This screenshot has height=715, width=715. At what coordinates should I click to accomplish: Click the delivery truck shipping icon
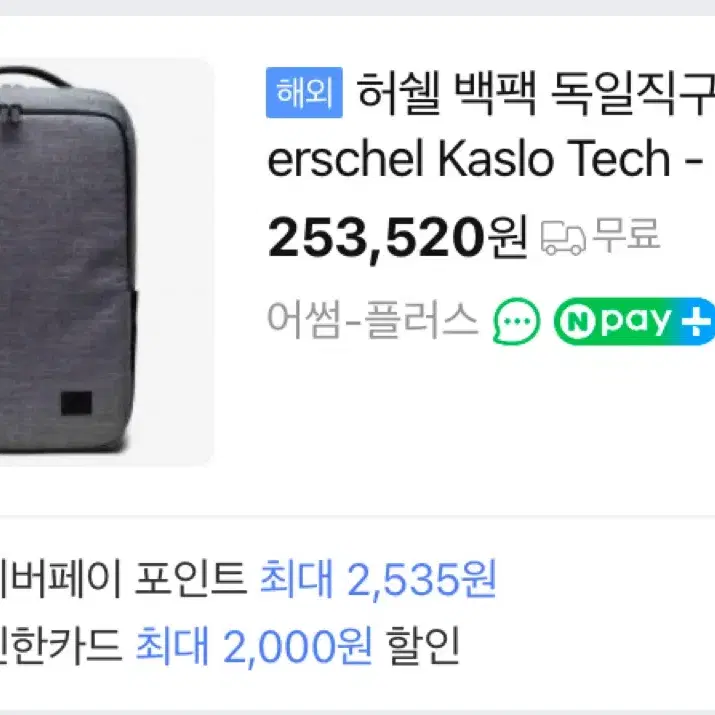pyautogui.click(x=563, y=238)
